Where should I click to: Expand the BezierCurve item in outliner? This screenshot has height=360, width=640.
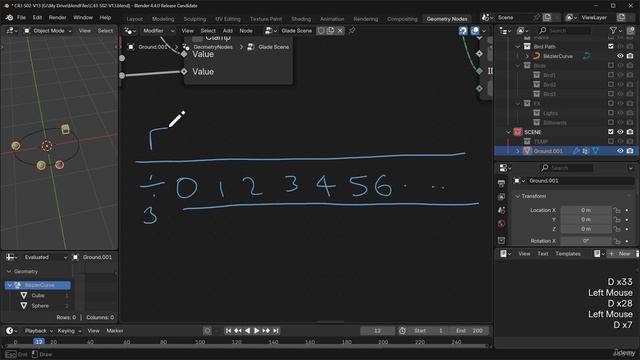point(527,56)
